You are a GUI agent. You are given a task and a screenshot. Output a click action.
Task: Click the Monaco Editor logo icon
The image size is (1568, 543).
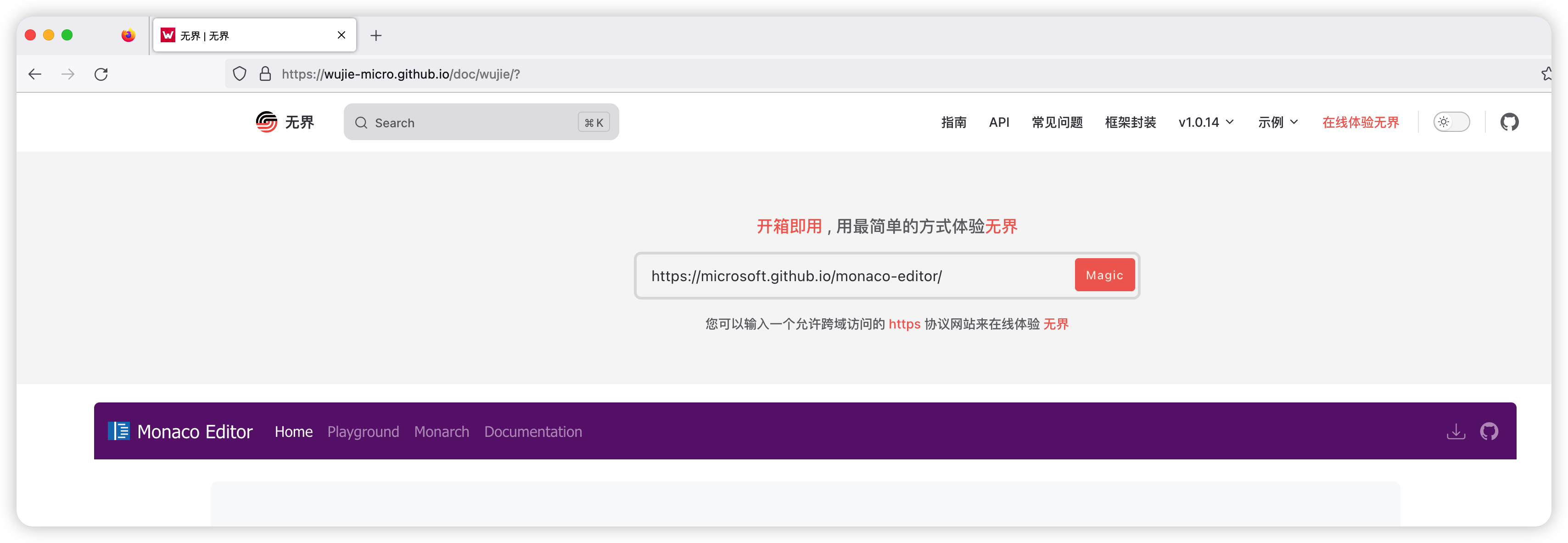[120, 431]
